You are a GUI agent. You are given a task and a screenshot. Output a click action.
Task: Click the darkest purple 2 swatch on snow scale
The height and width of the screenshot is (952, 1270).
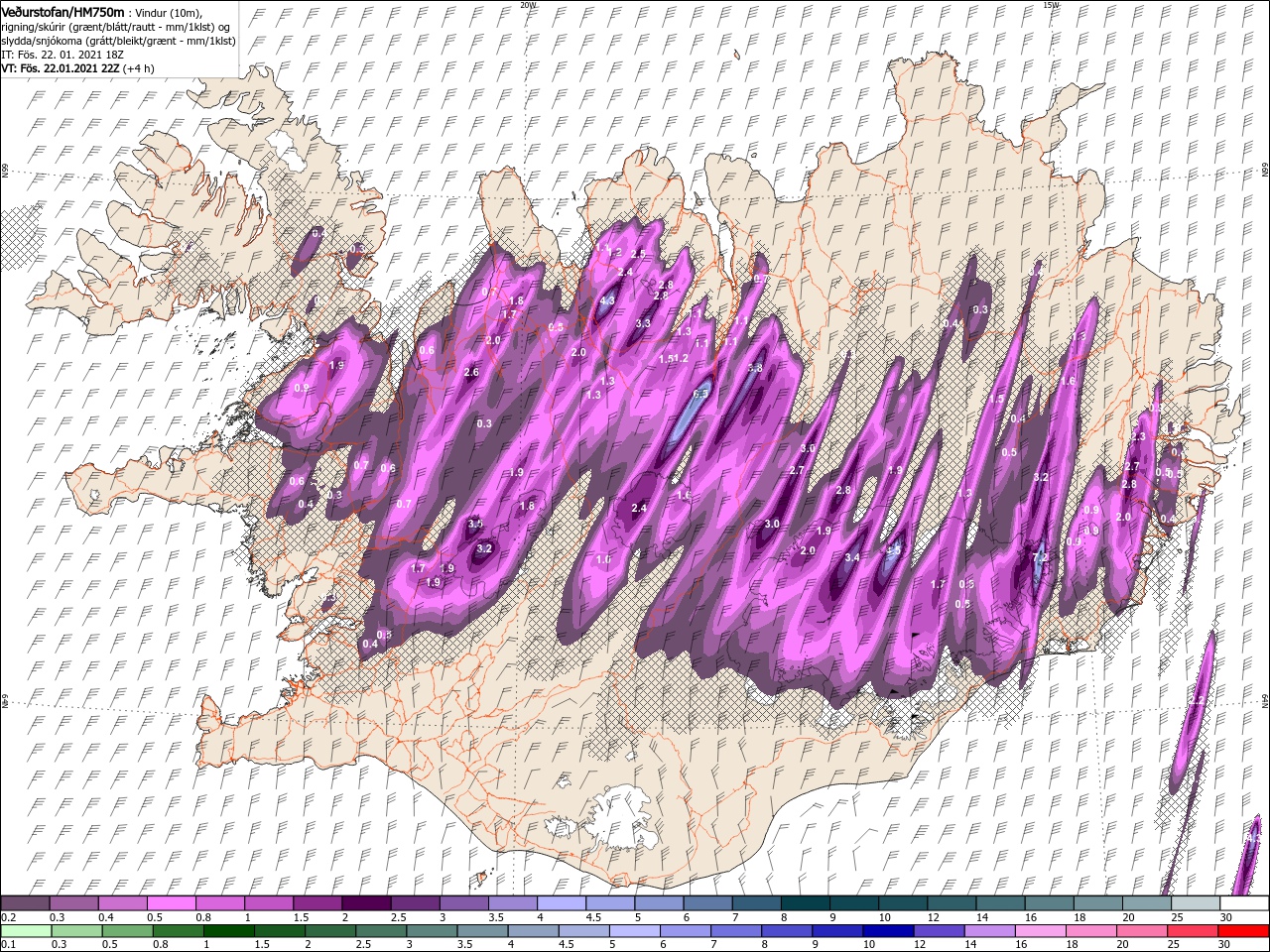[x=366, y=903]
